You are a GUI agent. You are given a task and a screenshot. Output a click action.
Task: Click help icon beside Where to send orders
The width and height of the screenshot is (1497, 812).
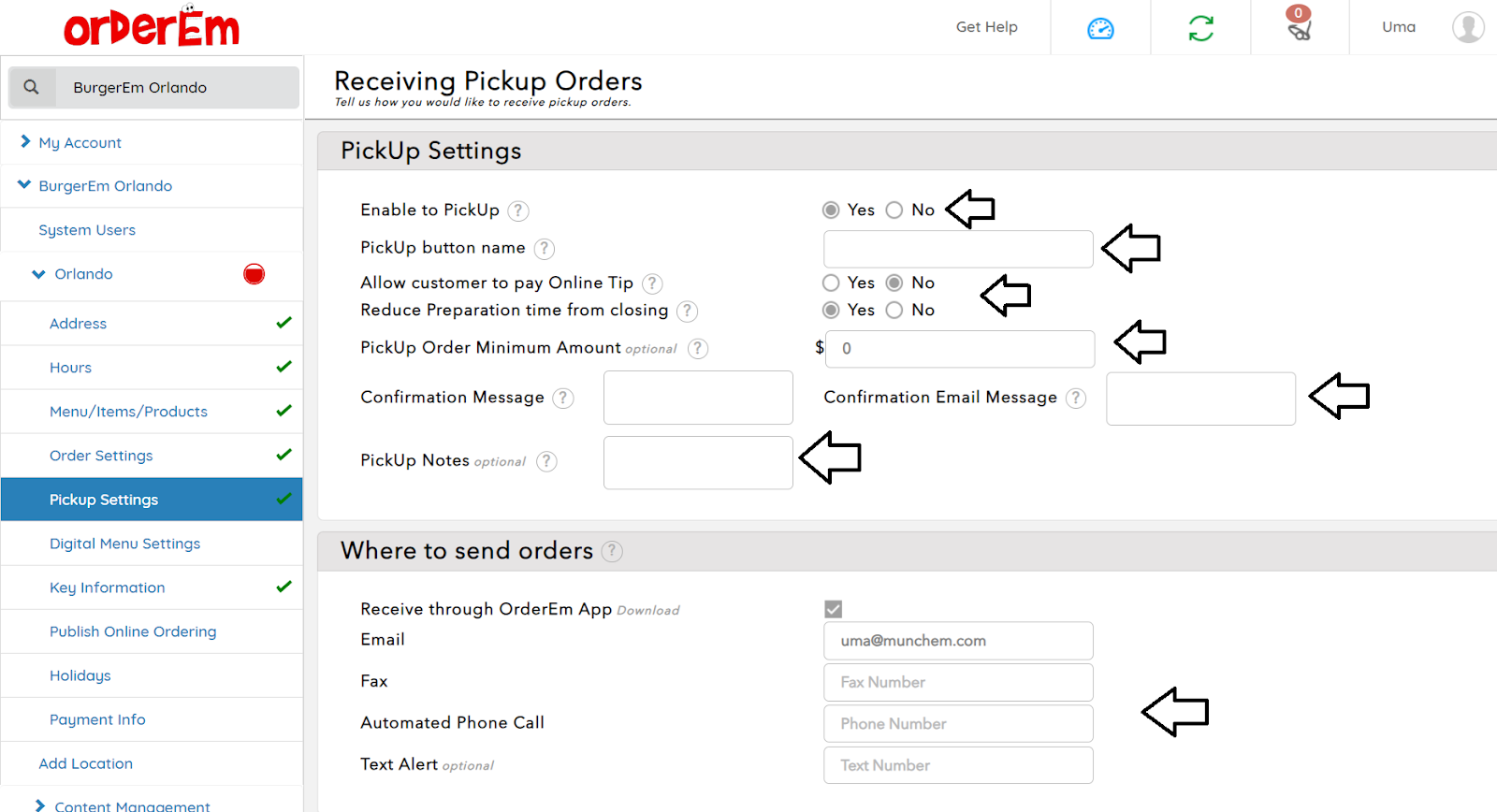coord(612,551)
